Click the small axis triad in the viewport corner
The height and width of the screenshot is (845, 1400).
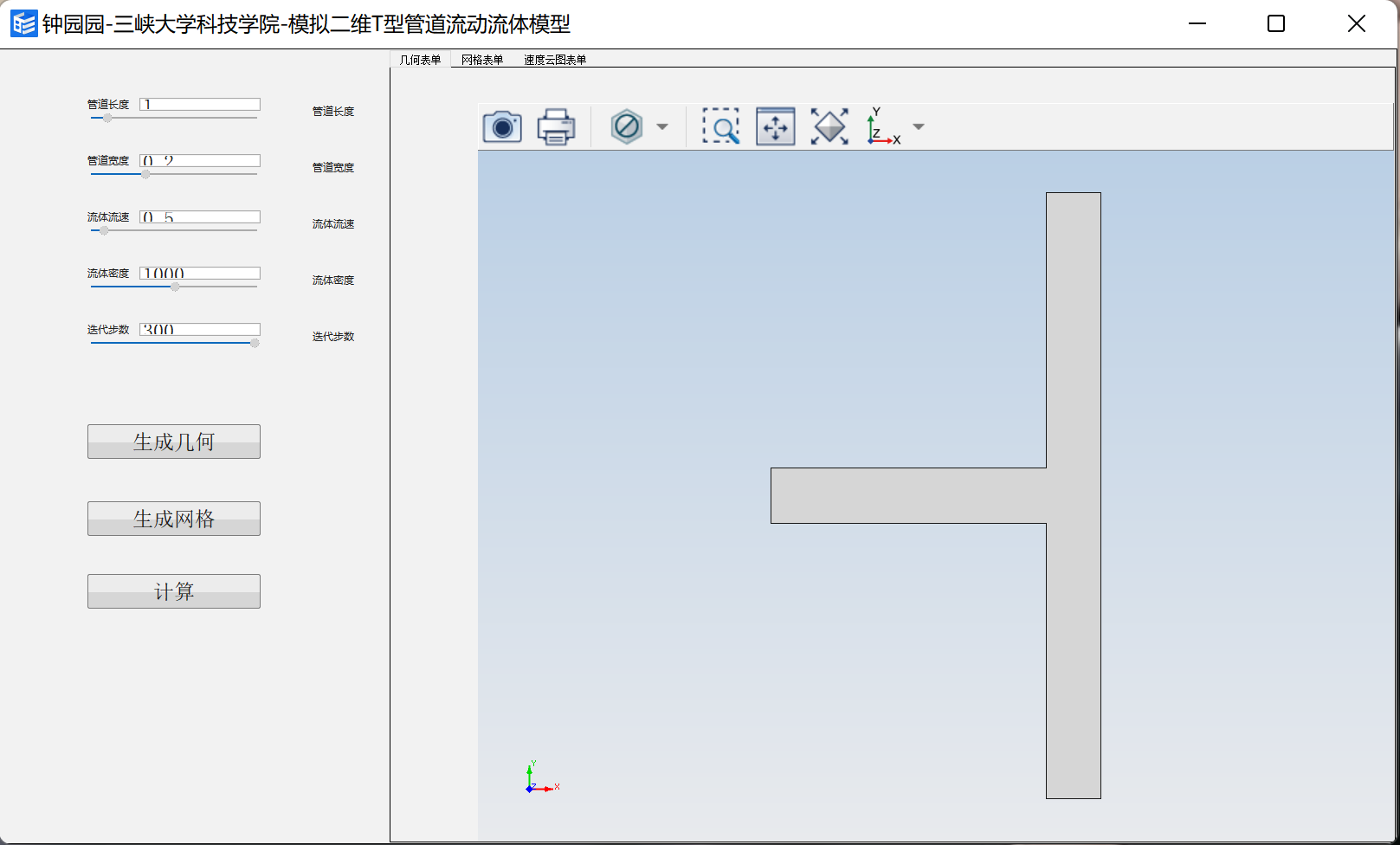[541, 777]
